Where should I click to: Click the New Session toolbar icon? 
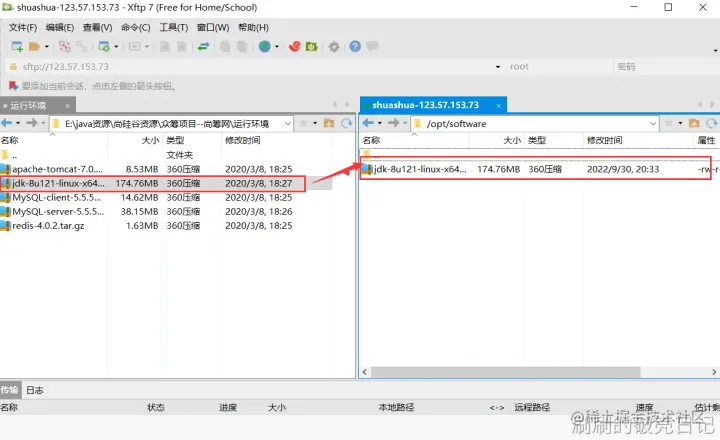(17, 46)
